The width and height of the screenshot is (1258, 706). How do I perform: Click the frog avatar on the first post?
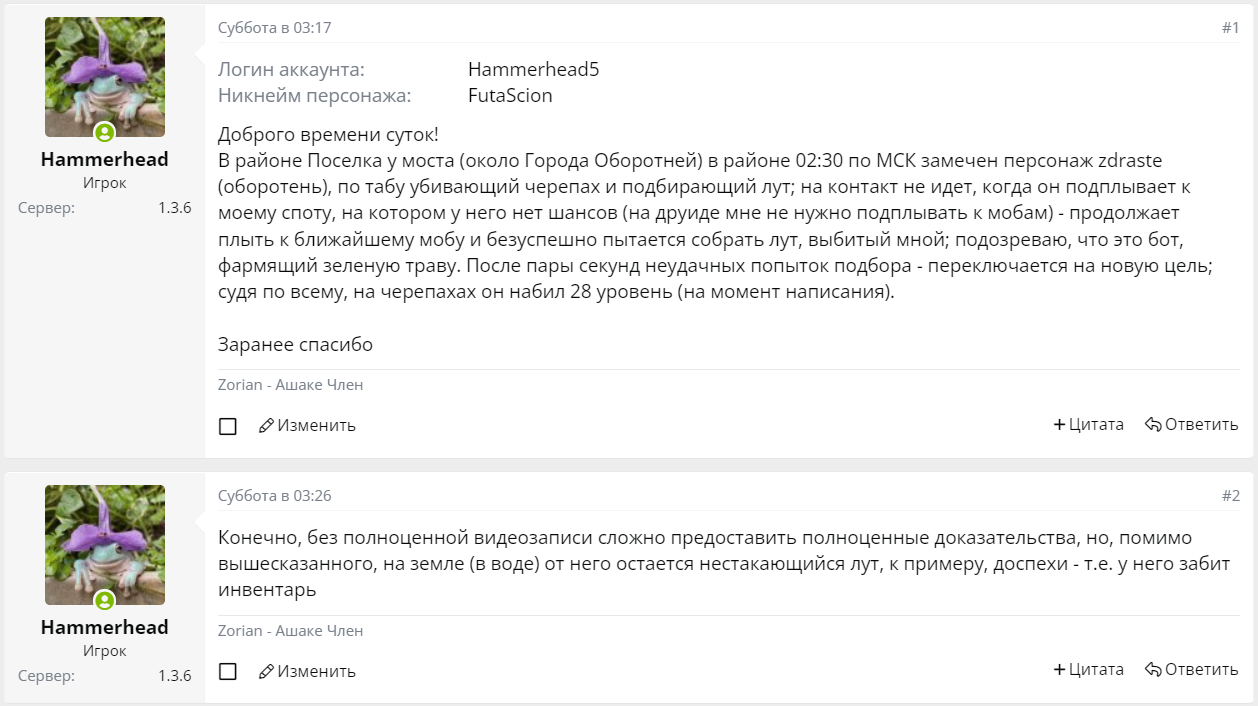104,76
